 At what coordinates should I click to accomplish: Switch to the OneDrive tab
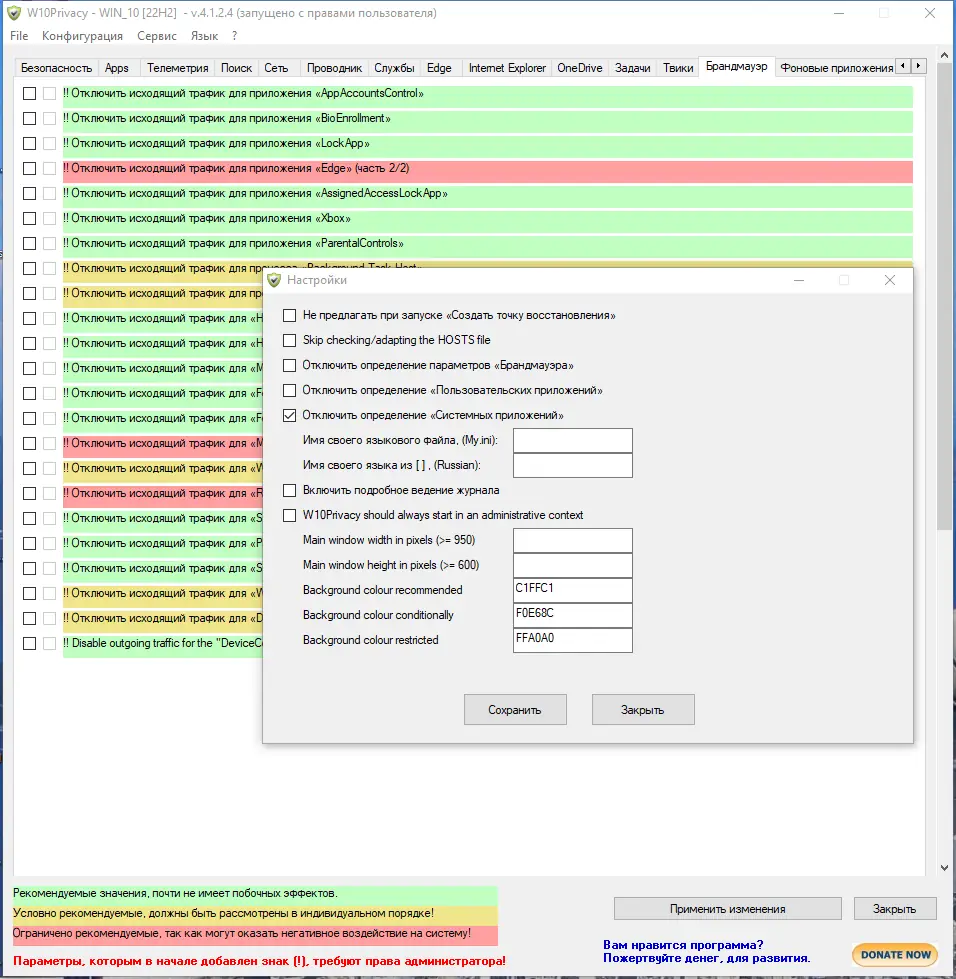pyautogui.click(x=579, y=68)
